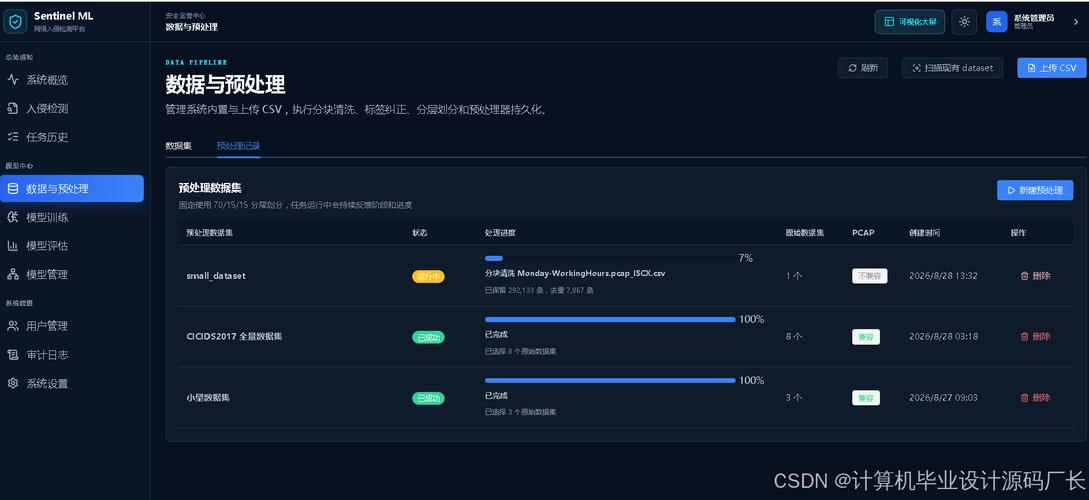Click the 刷新 refresh button

pyautogui.click(x=863, y=67)
